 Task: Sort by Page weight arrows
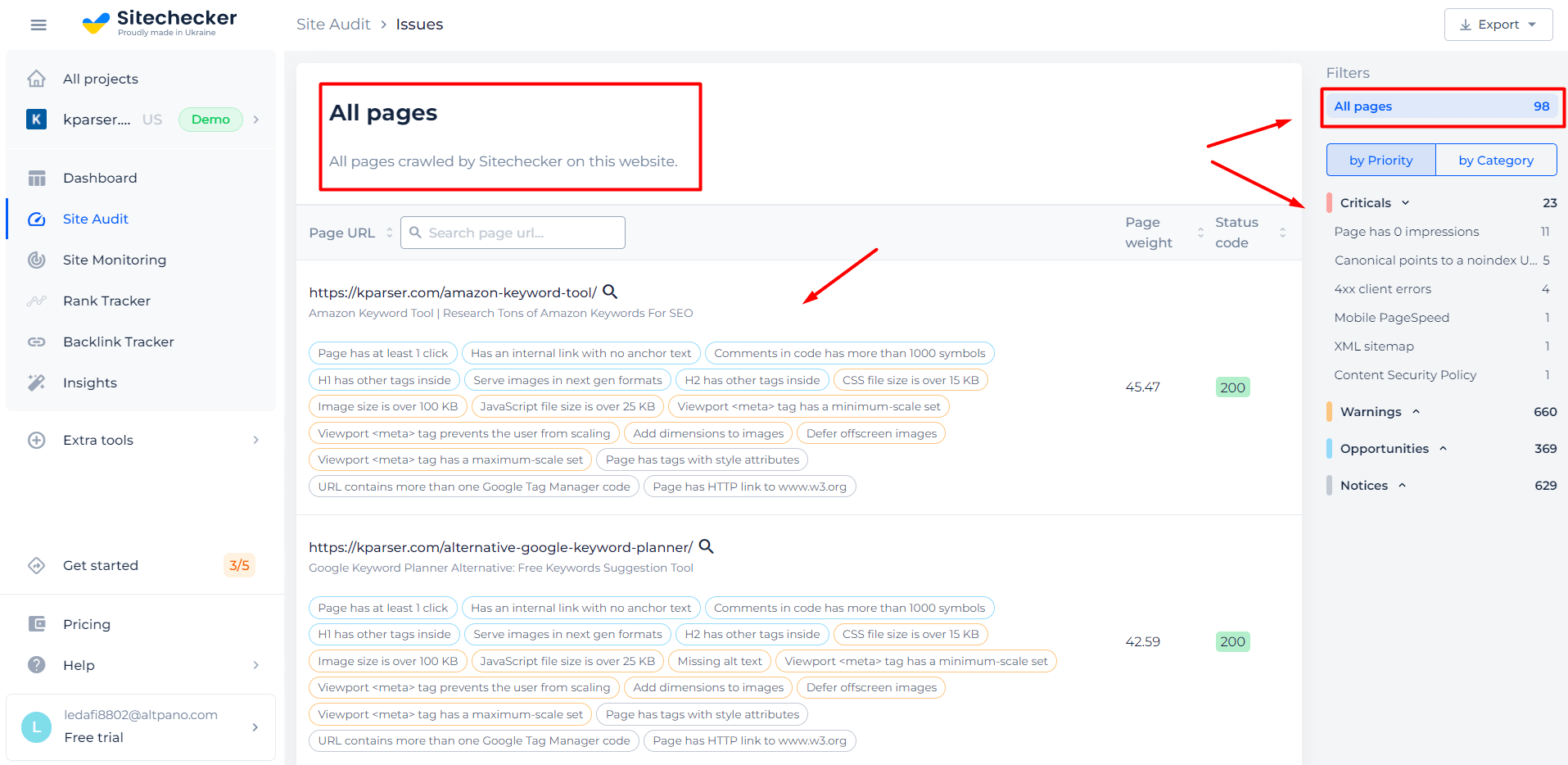click(1201, 233)
